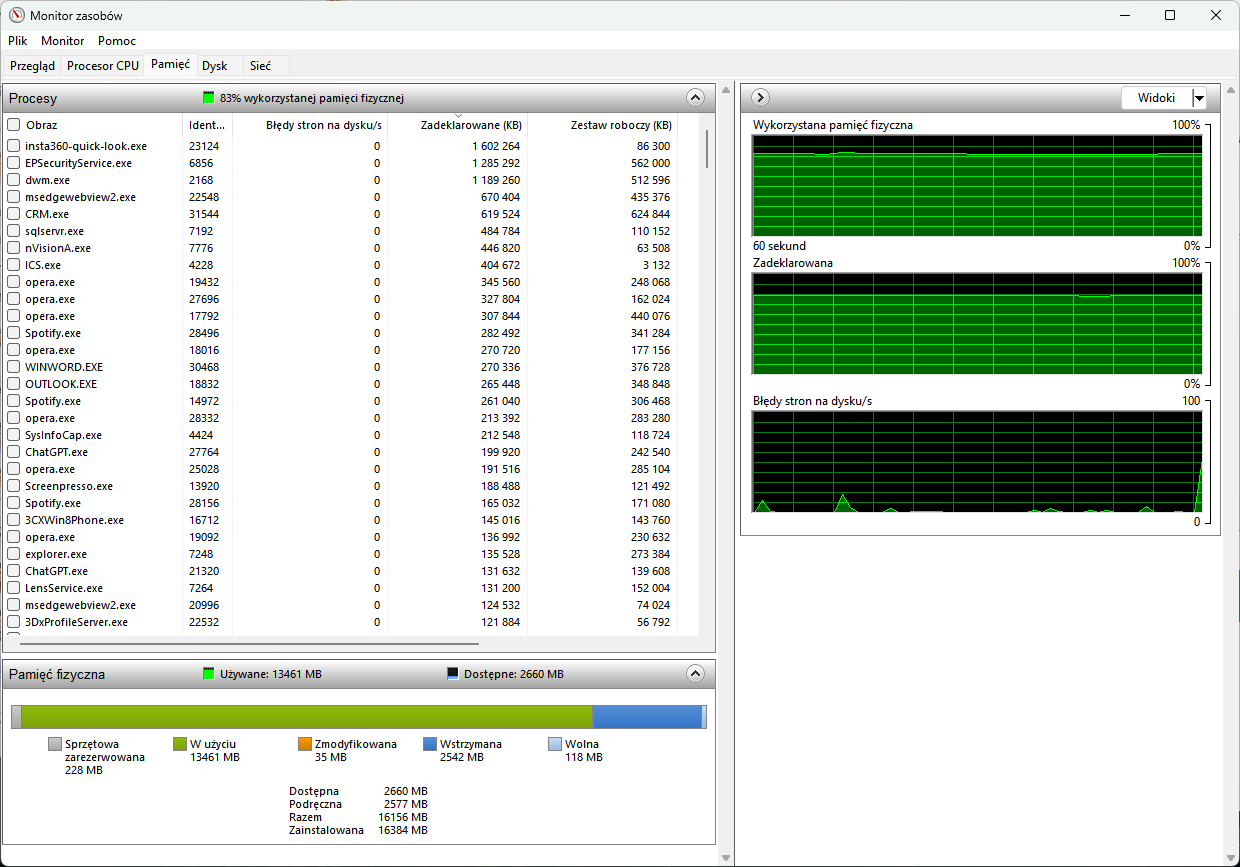
Task: Click the green physical memory usage indicator icon
Action: click(209, 98)
